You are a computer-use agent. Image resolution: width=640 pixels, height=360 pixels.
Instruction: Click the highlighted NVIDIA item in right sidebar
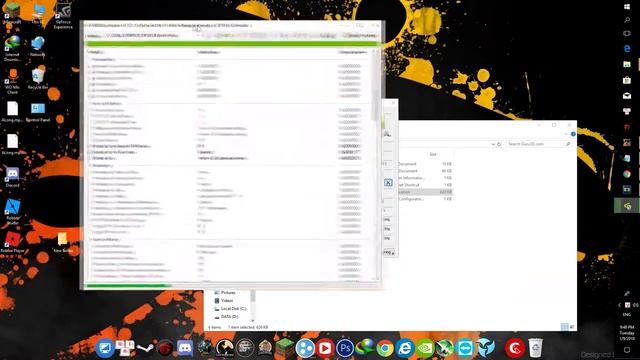click(627, 206)
